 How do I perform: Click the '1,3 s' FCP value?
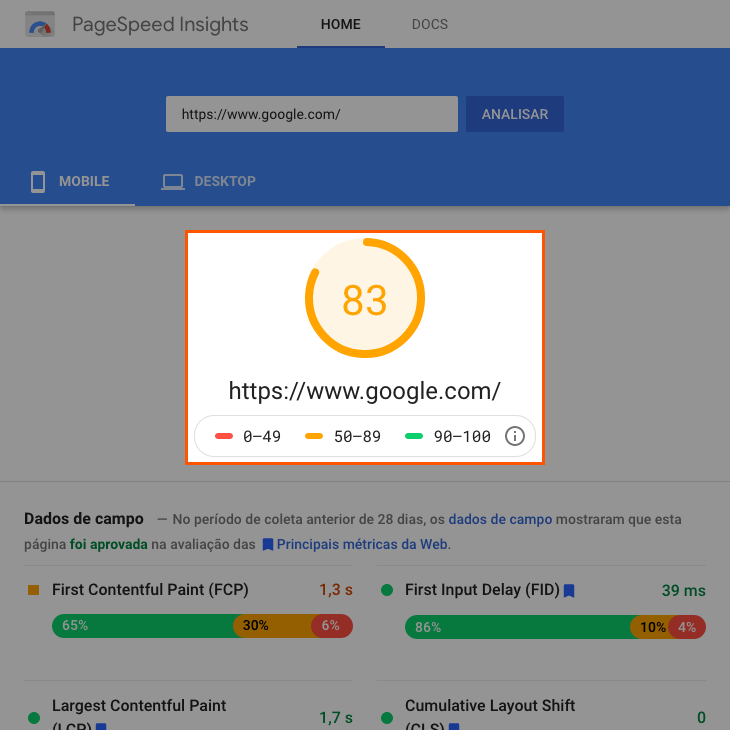336,590
